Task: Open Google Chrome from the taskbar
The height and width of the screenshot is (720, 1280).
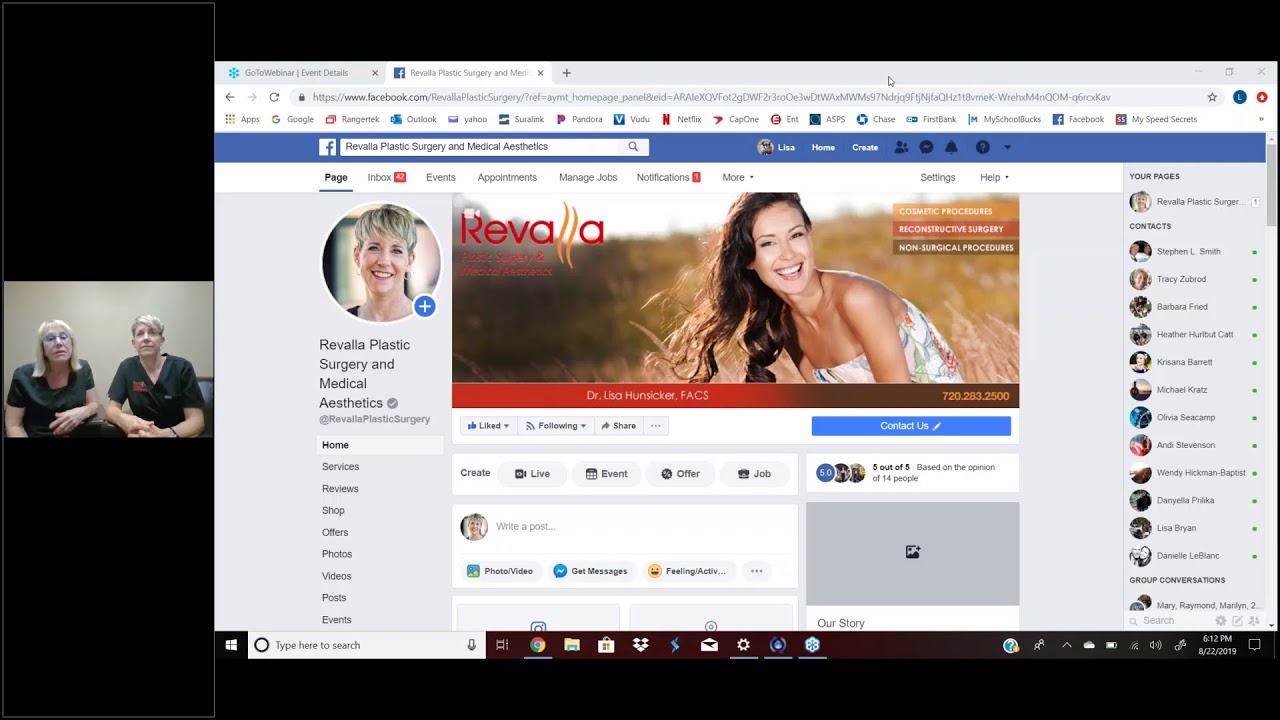Action: tap(537, 645)
